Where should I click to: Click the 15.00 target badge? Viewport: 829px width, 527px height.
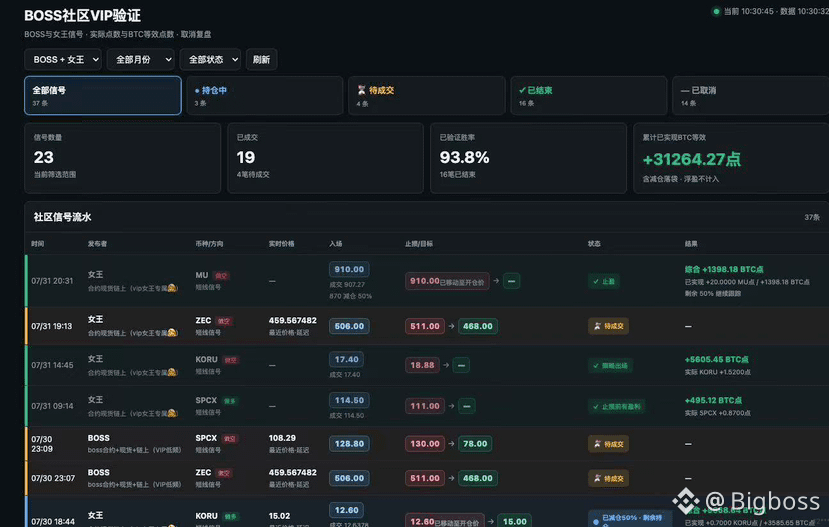[x=514, y=522]
